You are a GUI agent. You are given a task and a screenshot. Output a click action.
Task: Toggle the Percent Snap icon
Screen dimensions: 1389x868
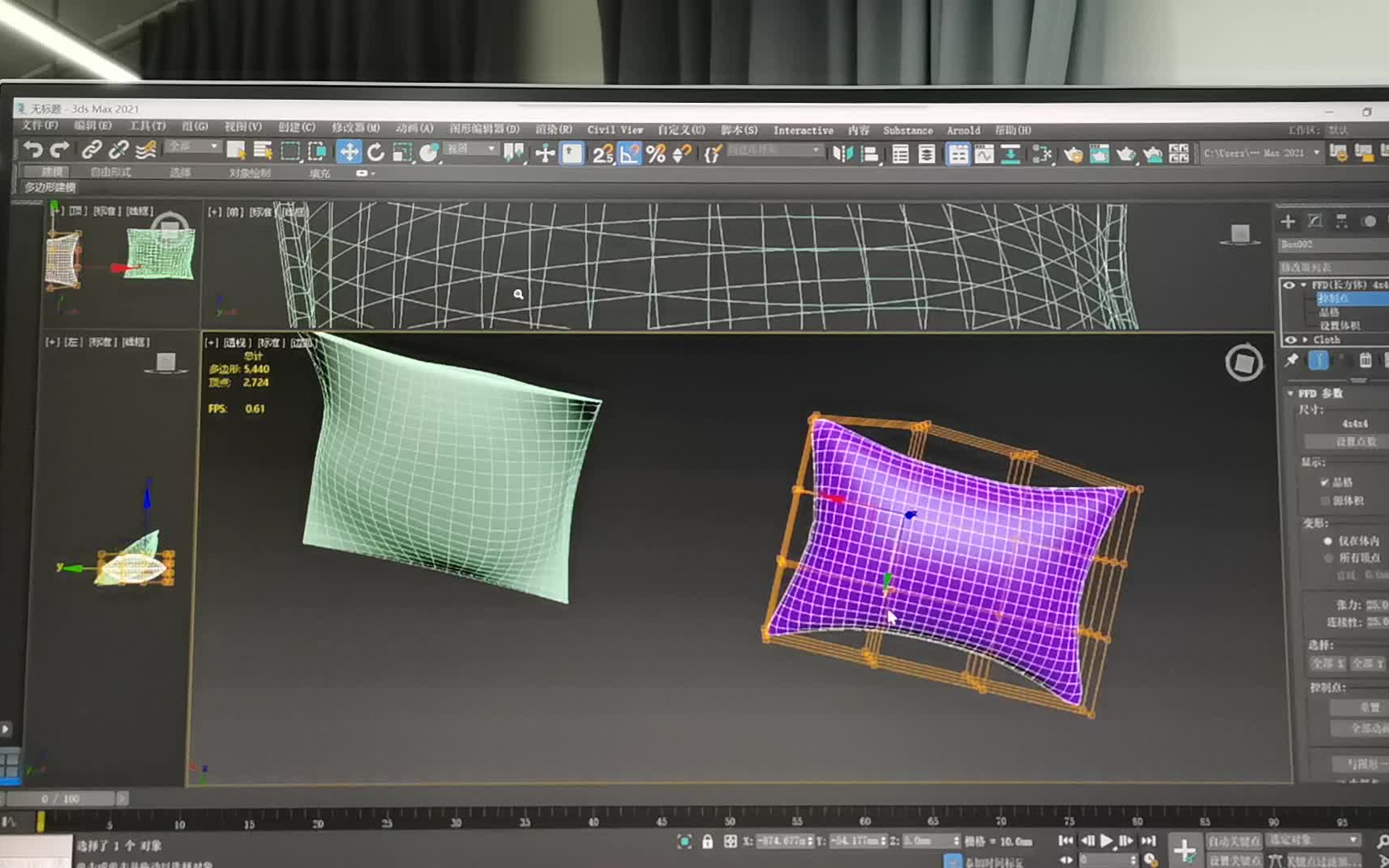(x=656, y=154)
